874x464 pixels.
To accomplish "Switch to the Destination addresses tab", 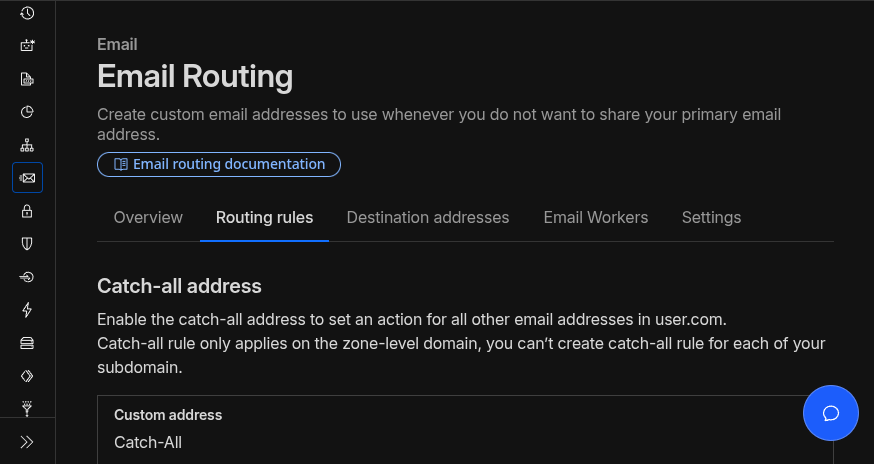I will [x=427, y=217].
